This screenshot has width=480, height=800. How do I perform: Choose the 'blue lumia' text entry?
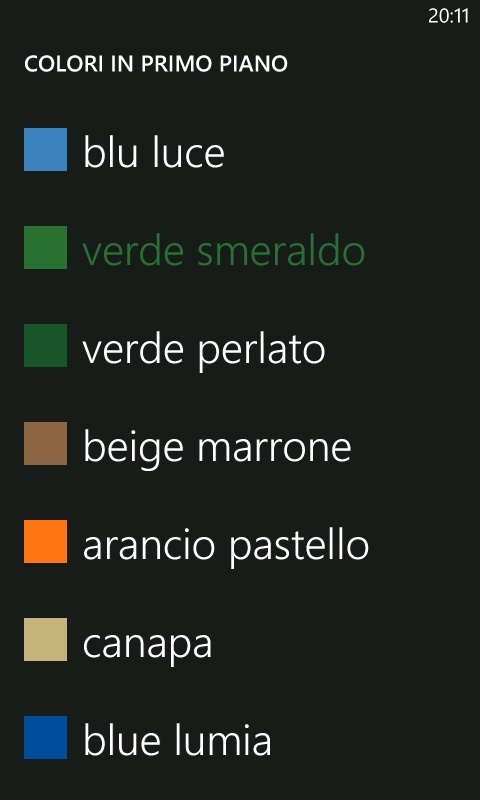tap(177, 740)
